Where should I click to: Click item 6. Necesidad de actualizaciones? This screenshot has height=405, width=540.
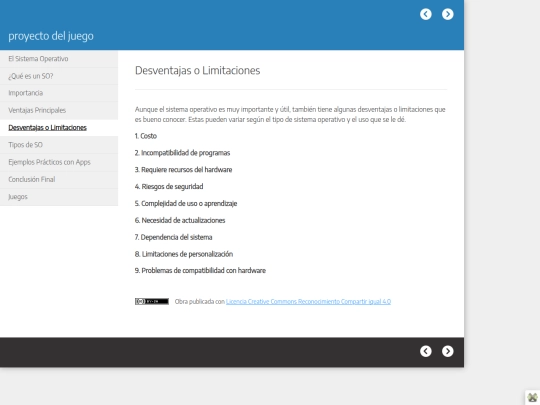(x=180, y=220)
